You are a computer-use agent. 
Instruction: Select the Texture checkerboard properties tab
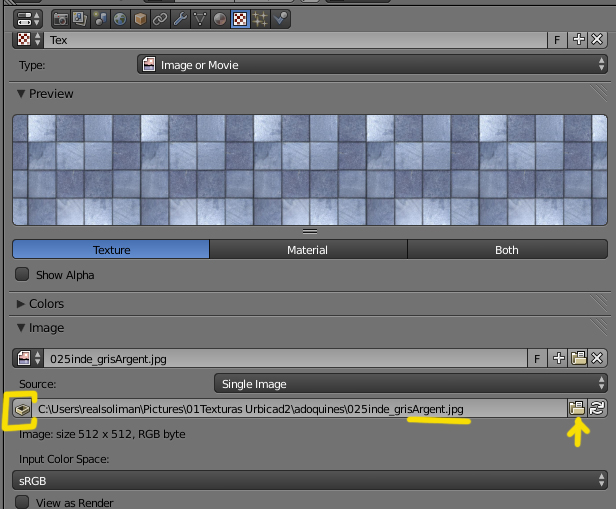coord(240,19)
